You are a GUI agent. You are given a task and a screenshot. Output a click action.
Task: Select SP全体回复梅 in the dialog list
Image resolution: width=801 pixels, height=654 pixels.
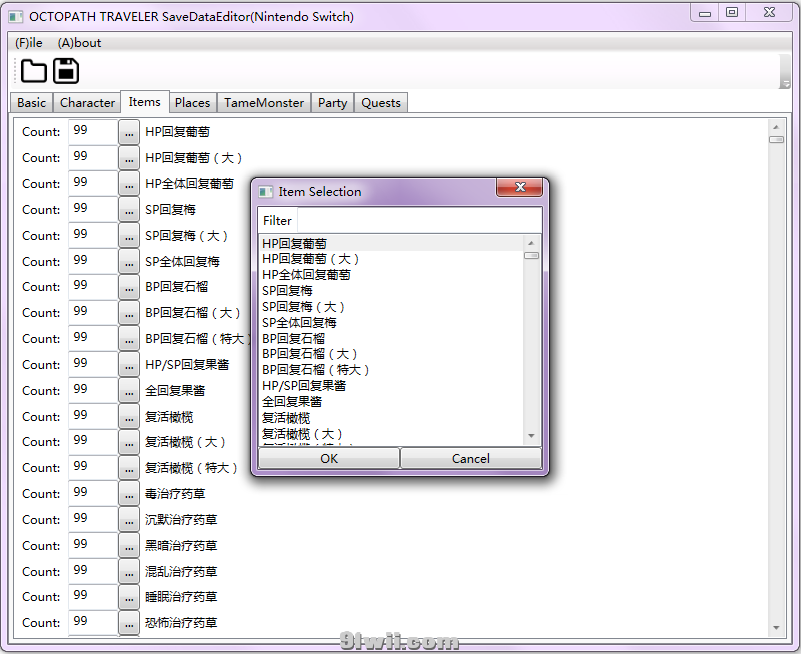(391, 322)
